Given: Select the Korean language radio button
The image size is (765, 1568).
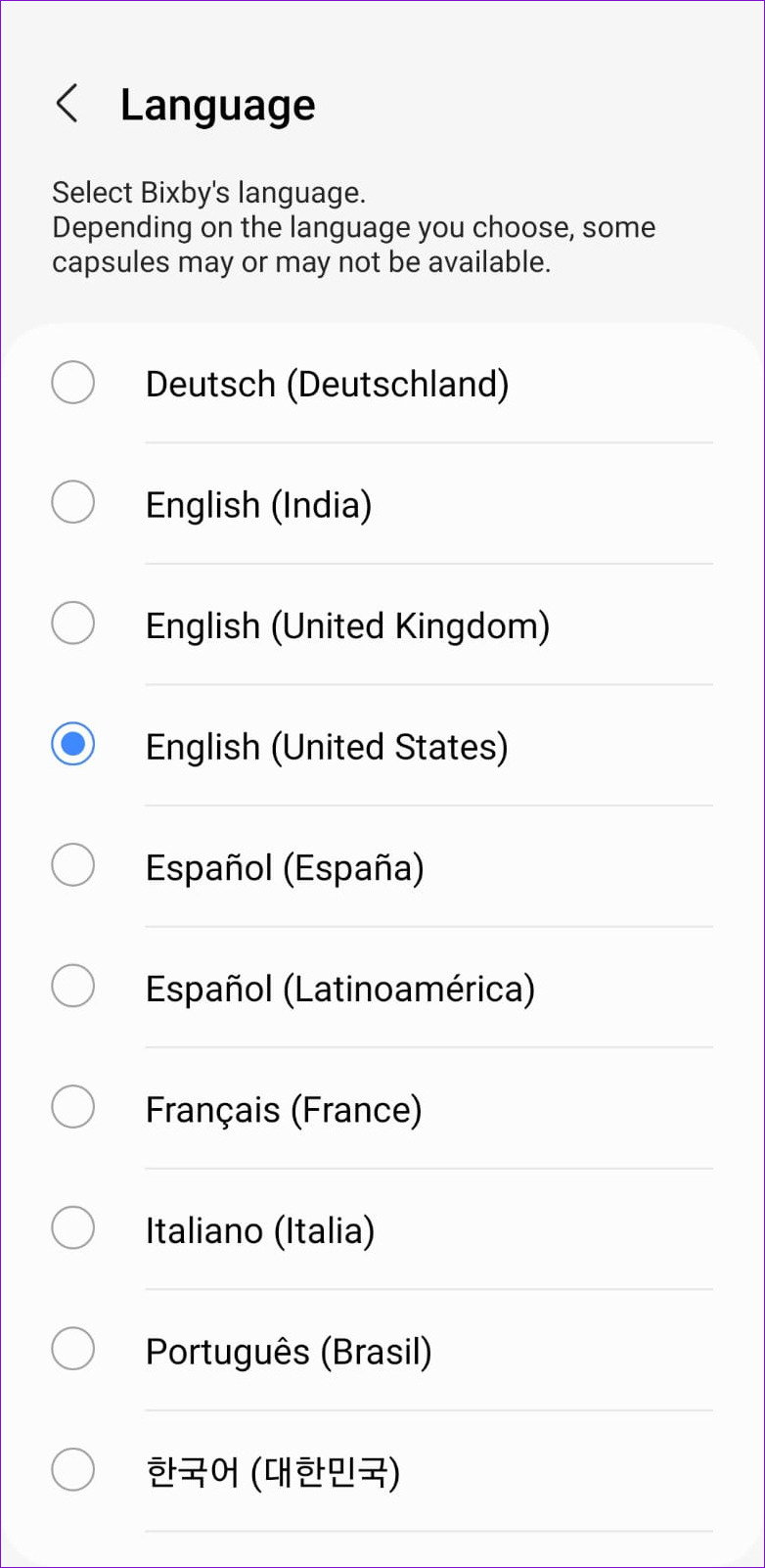Looking at the screenshot, I should pos(73,1470).
